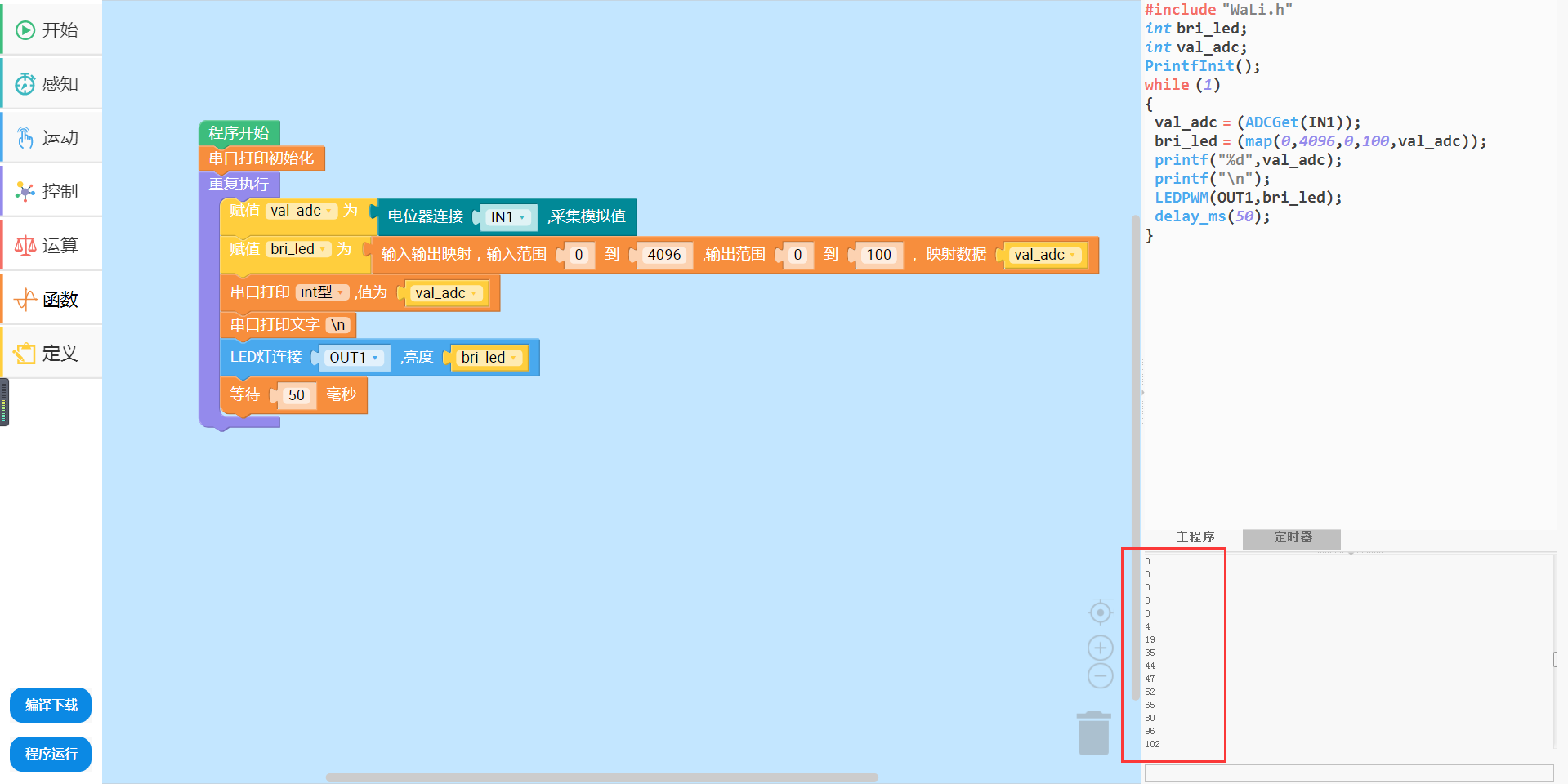Zoom out using the minus circle icon
The height and width of the screenshot is (784, 1568).
[1101, 676]
